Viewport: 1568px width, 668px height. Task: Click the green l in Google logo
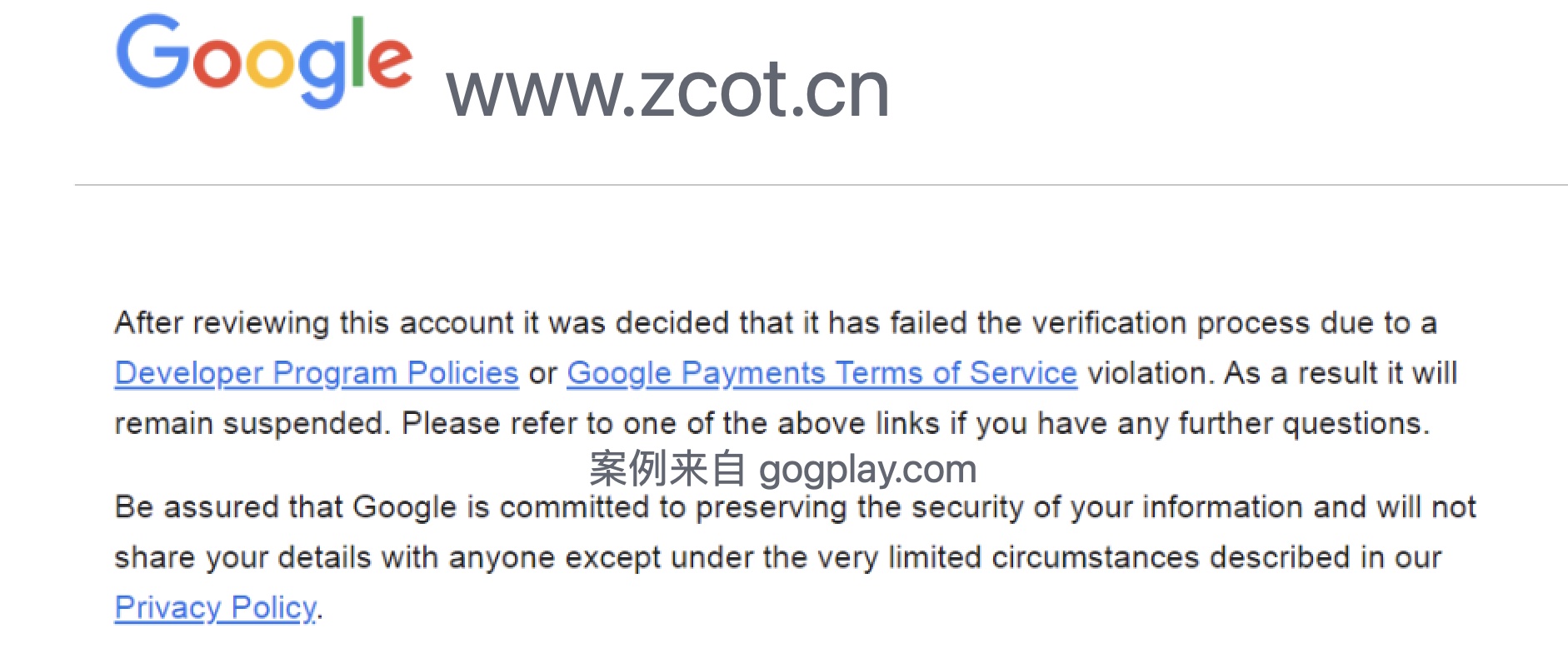(357, 52)
